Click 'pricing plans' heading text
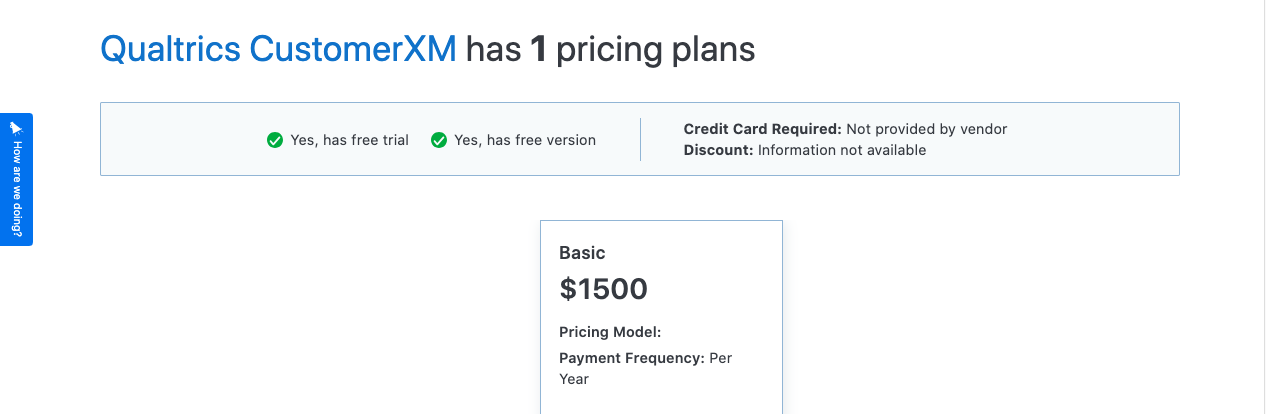 coord(656,49)
